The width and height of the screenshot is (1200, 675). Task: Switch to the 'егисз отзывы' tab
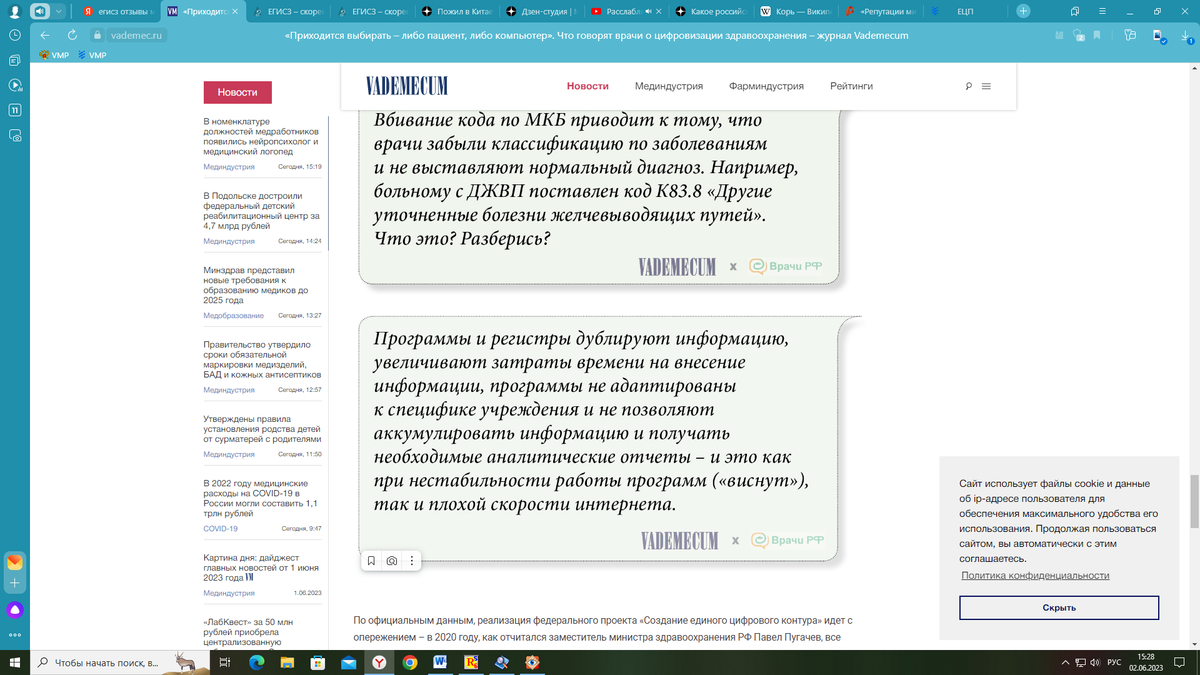pyautogui.click(x=119, y=11)
